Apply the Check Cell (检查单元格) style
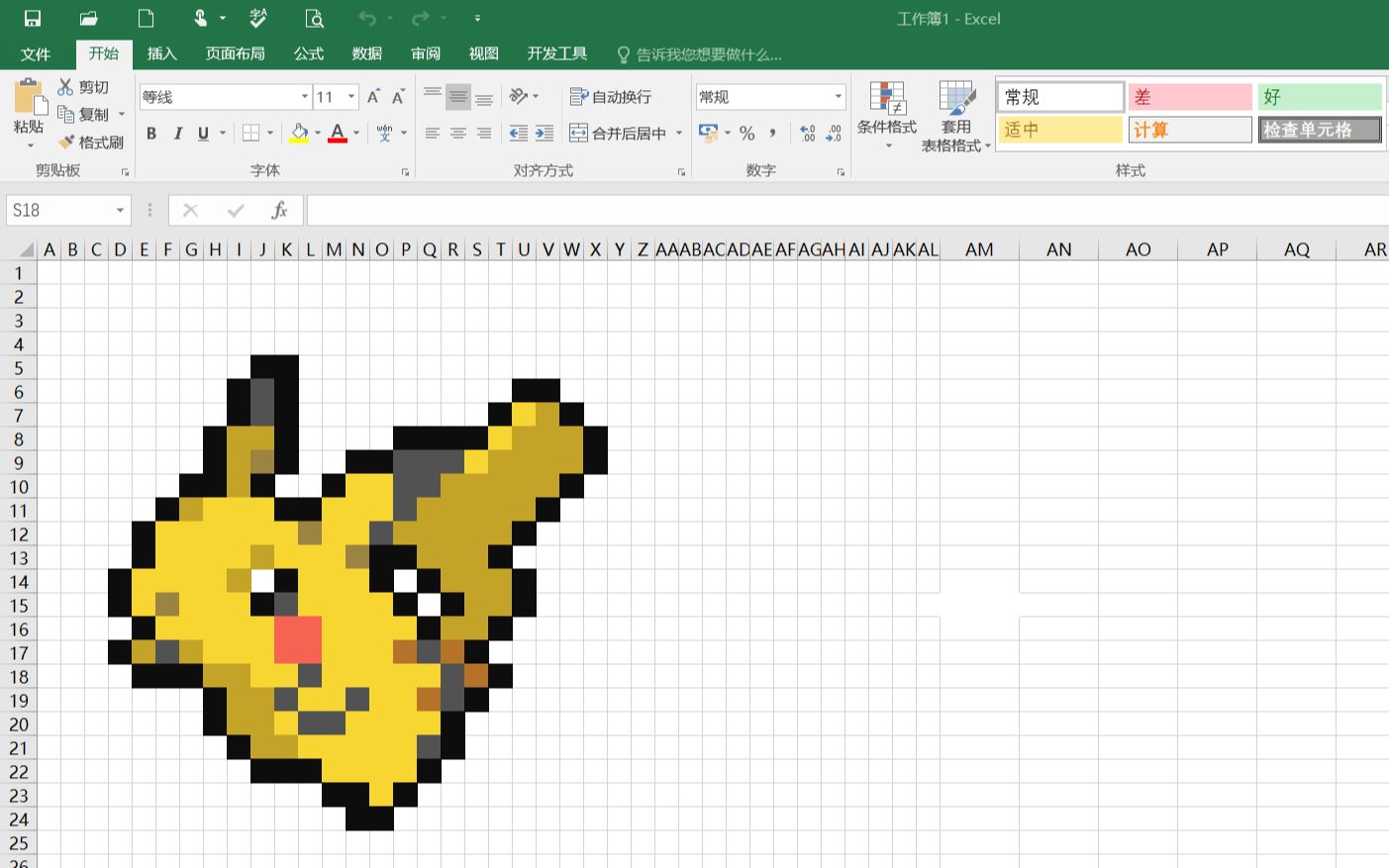The width and height of the screenshot is (1389, 868). (x=1320, y=130)
